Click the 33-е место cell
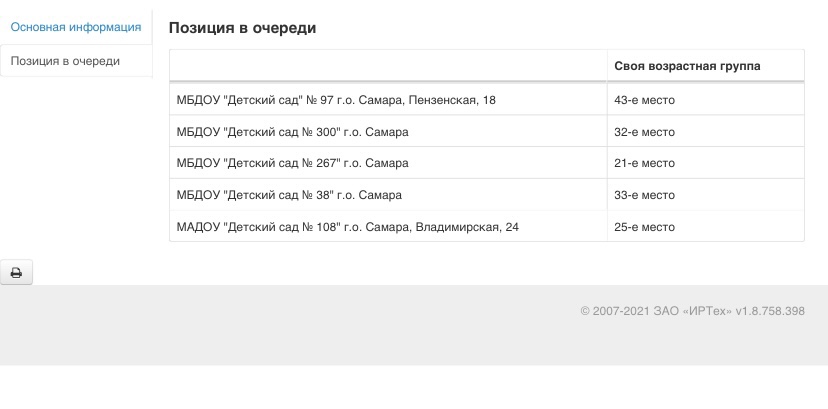The image size is (828, 409). click(x=705, y=195)
